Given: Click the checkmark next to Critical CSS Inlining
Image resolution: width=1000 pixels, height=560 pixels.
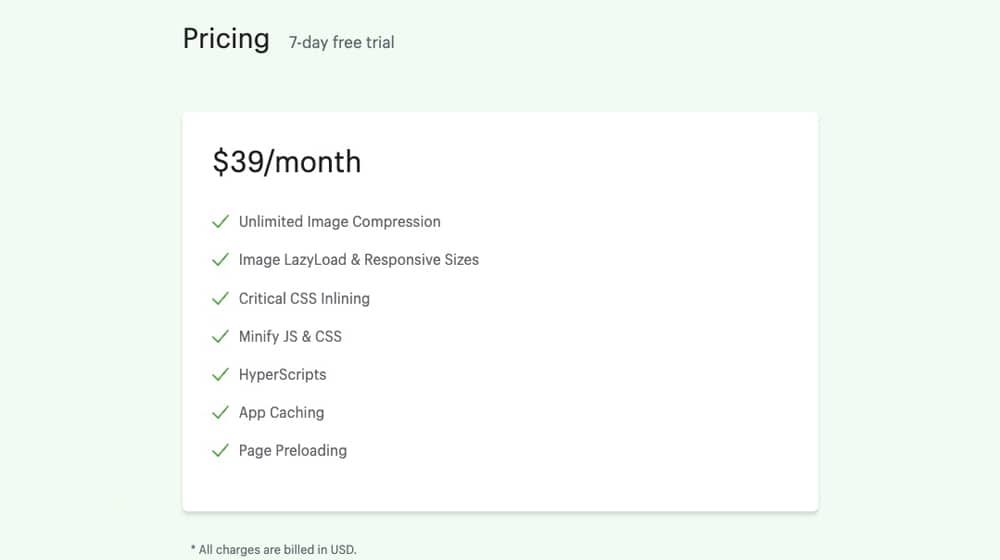Looking at the screenshot, I should 220,298.
